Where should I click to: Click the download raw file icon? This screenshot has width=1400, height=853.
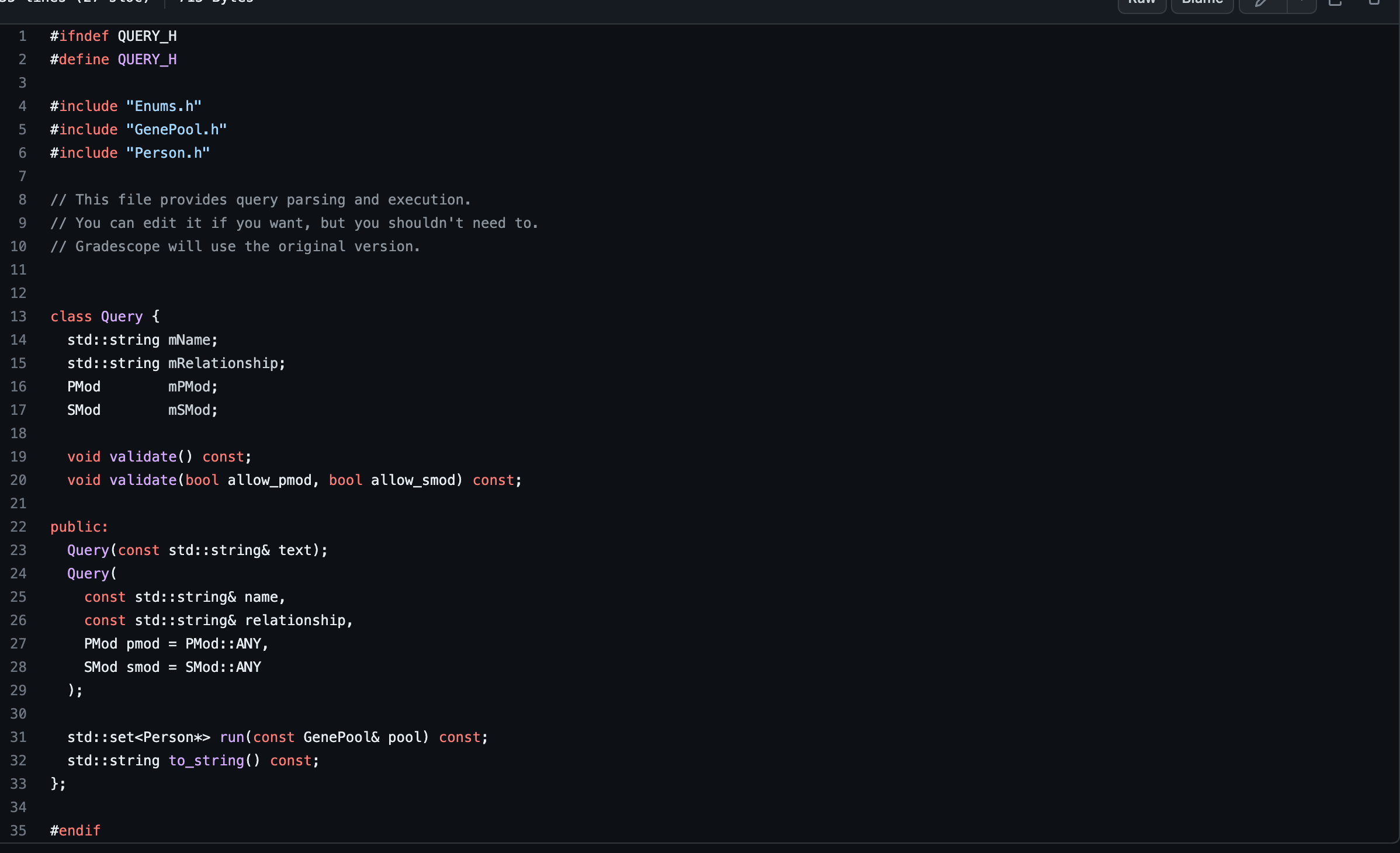coord(1374,4)
